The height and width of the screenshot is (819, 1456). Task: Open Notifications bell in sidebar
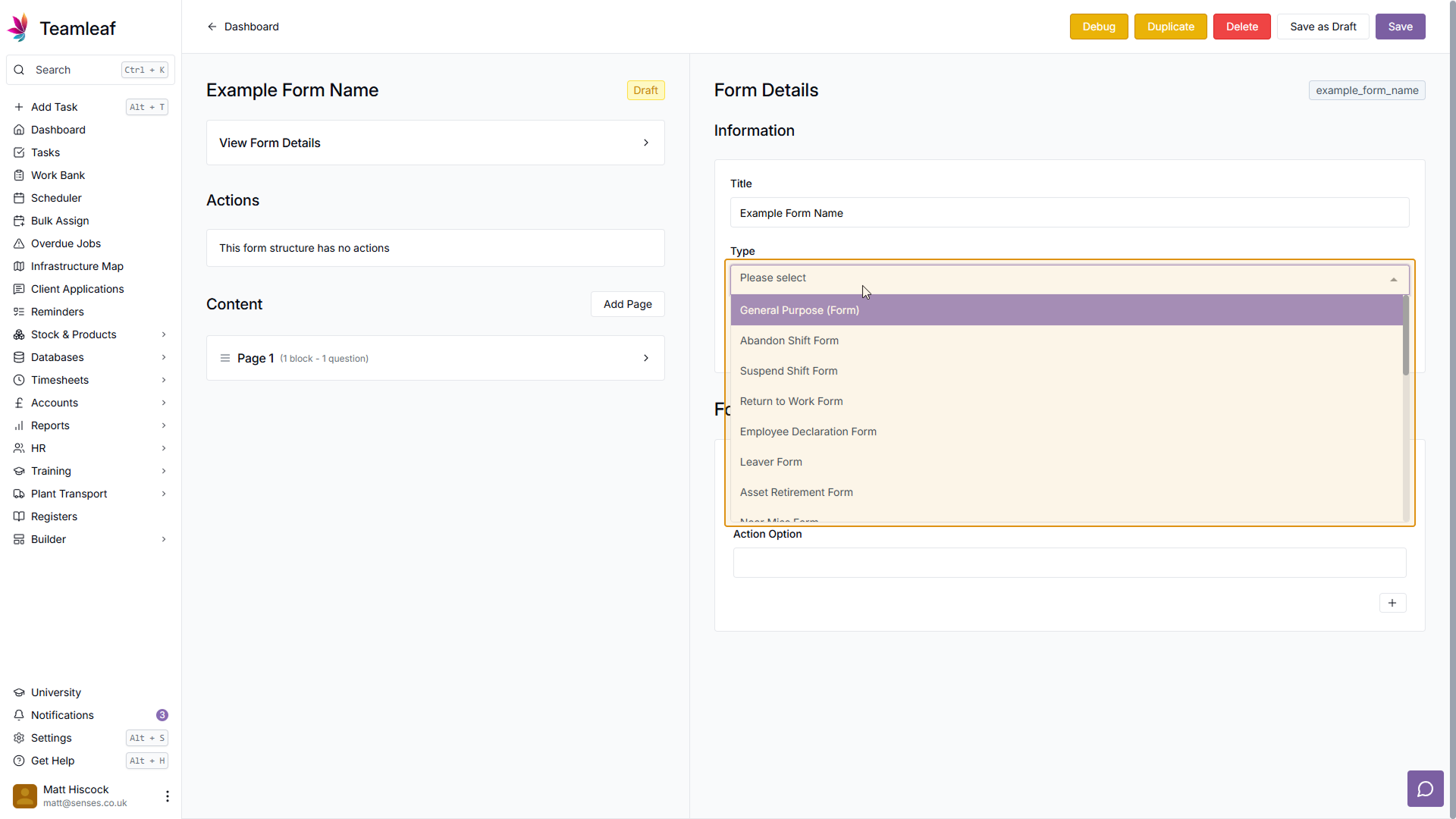click(x=19, y=715)
